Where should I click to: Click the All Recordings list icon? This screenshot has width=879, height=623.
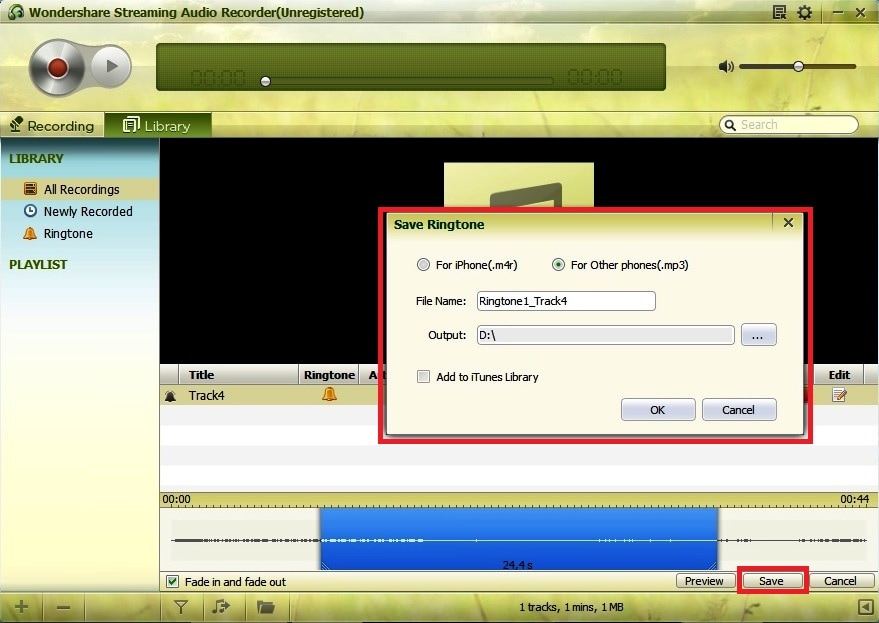click(30, 188)
